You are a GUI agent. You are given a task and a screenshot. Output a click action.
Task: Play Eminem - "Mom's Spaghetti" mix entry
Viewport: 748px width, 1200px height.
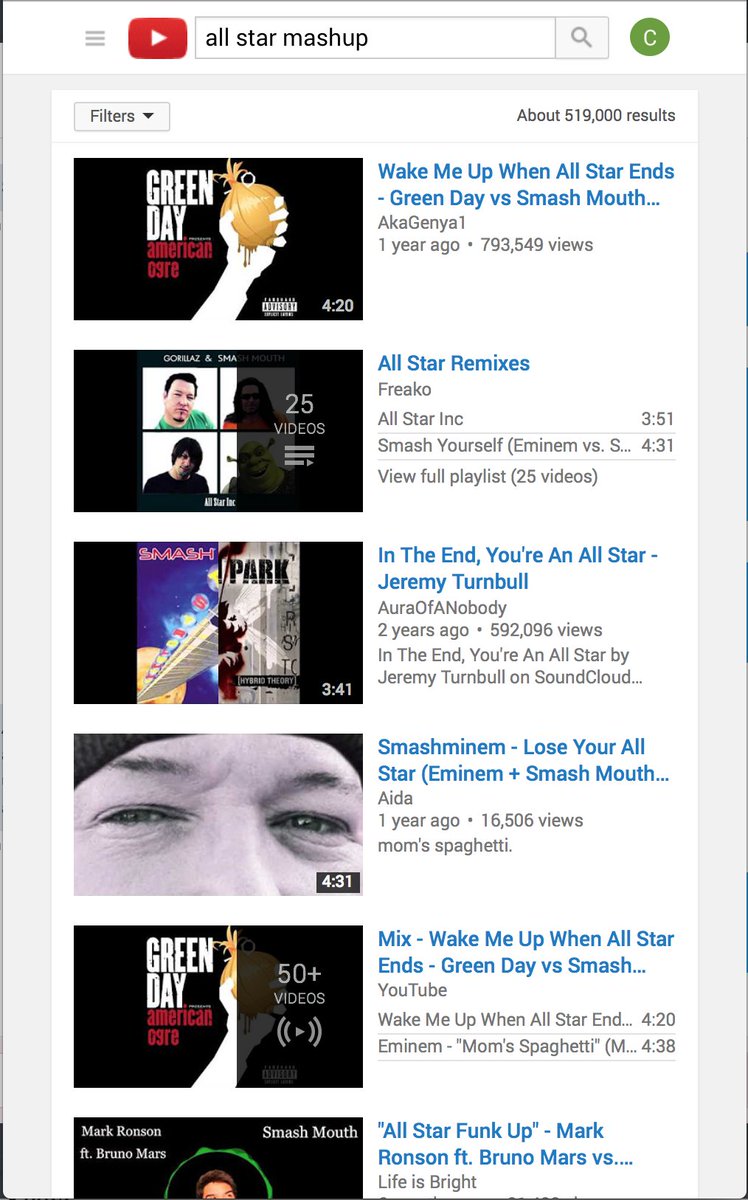pos(526,1047)
